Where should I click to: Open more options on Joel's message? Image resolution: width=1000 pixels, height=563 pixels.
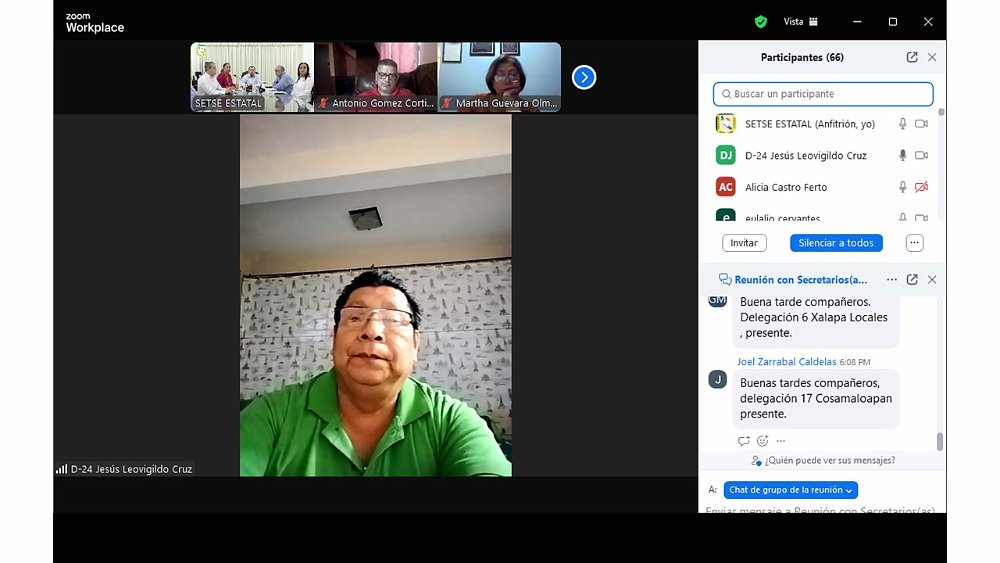[781, 441]
